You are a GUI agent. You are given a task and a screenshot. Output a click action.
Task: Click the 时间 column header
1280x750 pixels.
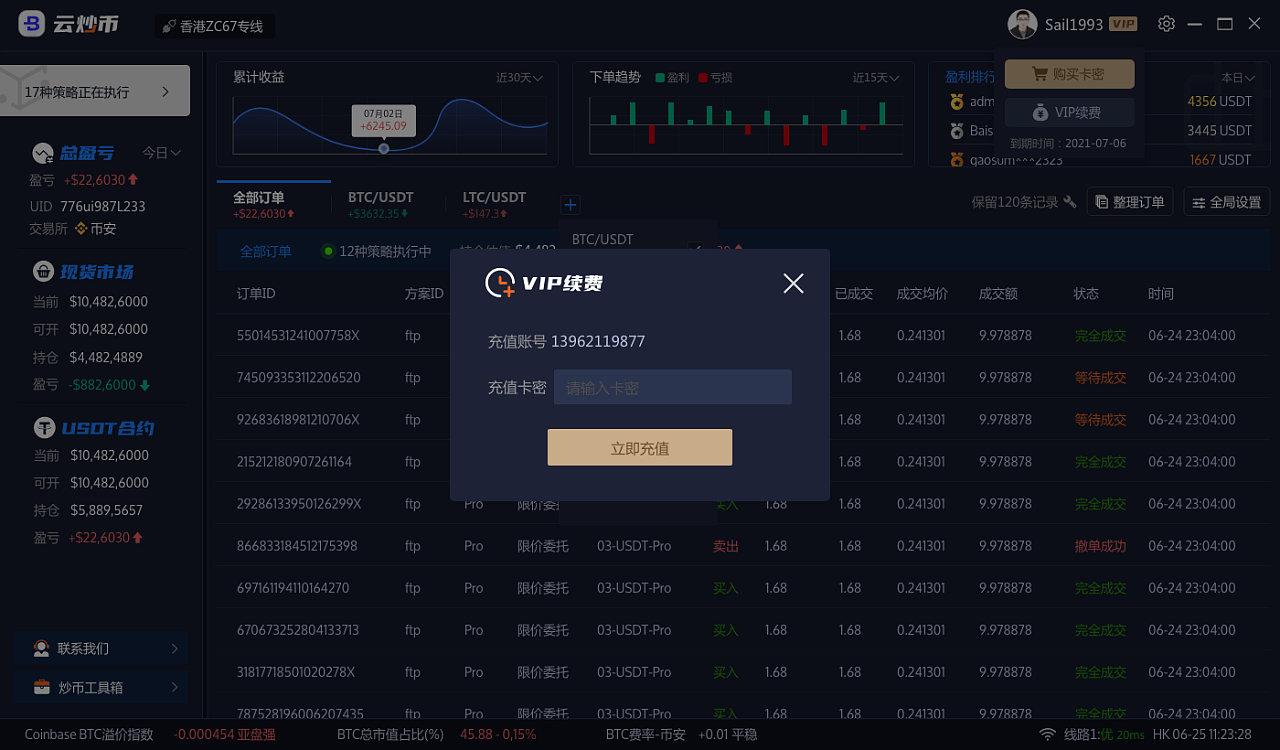tap(1161, 294)
